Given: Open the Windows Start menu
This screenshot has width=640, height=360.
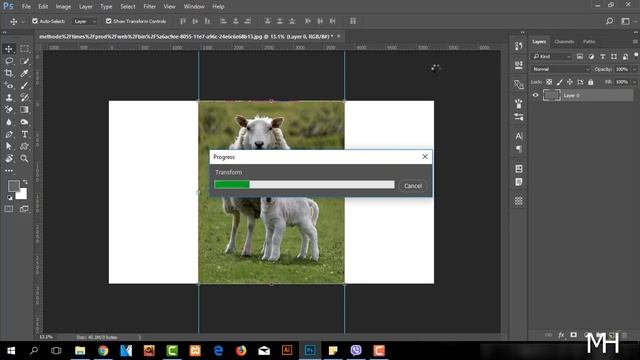Looking at the screenshot, I should tap(11, 350).
